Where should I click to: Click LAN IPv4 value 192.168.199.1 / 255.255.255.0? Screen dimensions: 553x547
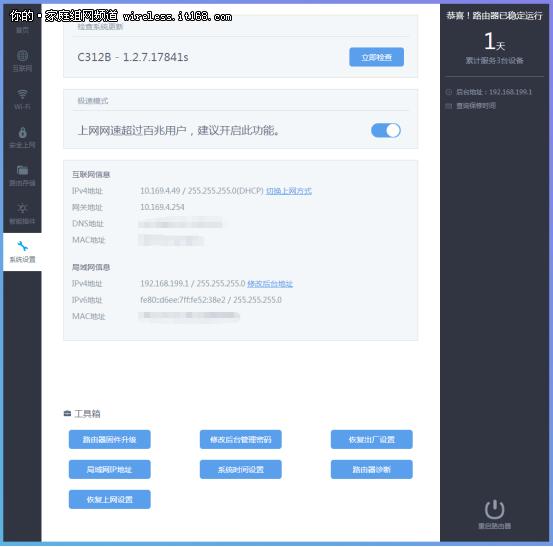[x=193, y=284]
